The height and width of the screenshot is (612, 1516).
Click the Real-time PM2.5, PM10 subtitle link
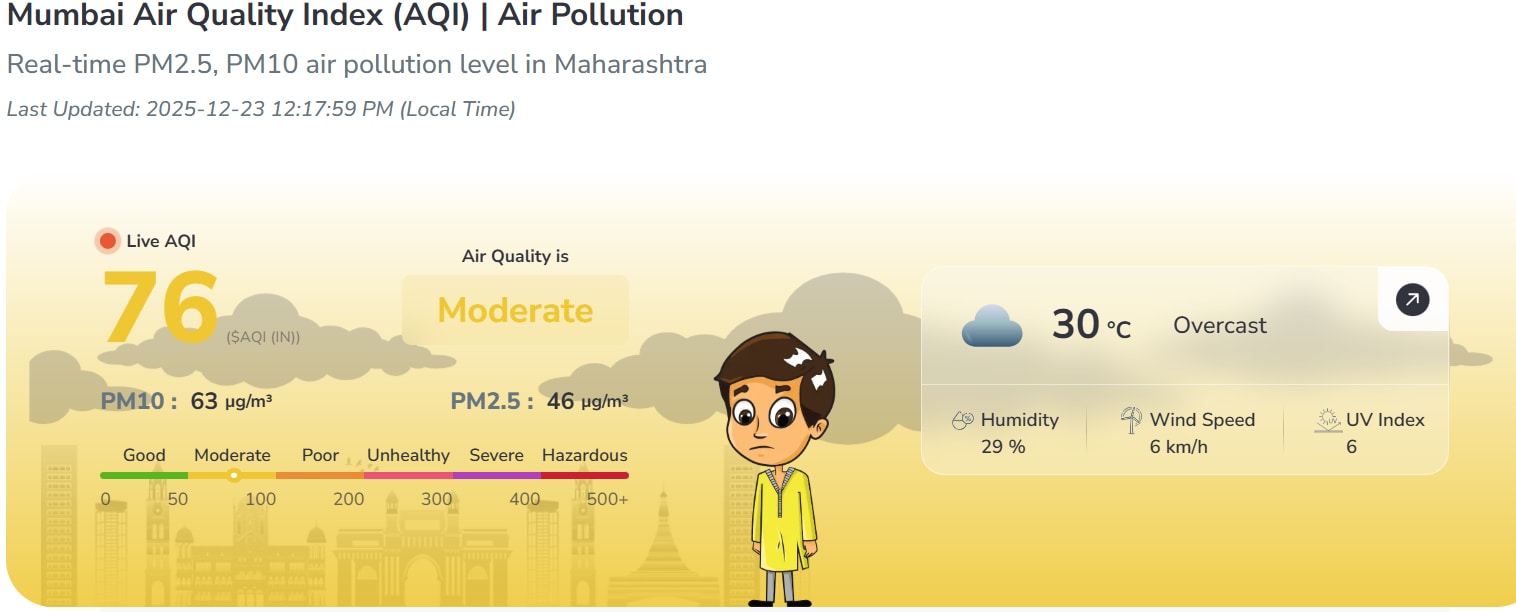click(356, 64)
